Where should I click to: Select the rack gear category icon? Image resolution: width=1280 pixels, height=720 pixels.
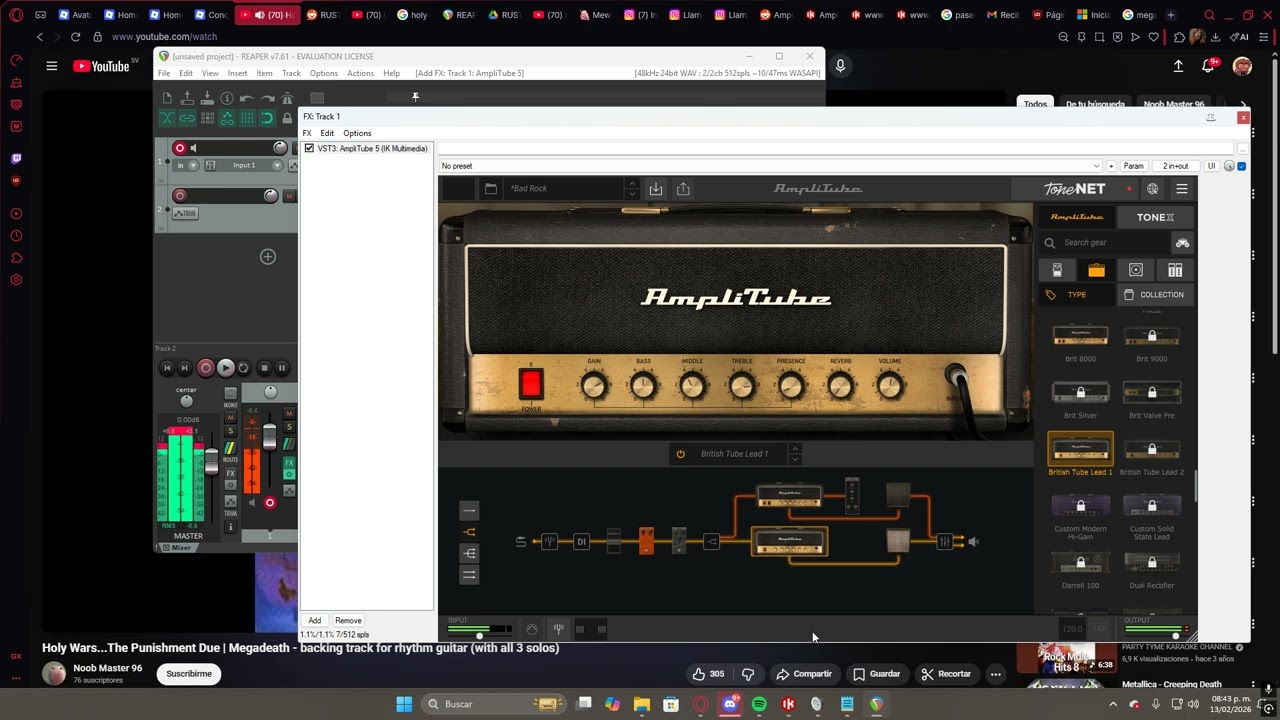pos(1175,270)
